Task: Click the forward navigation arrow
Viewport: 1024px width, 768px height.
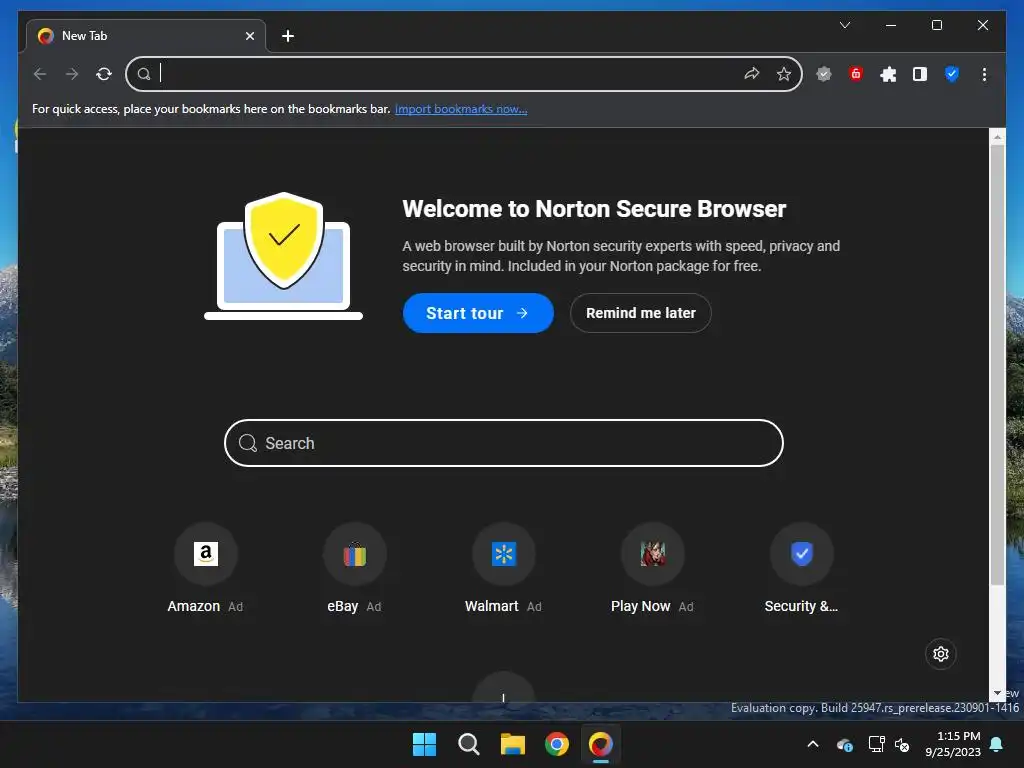Action: click(x=72, y=74)
